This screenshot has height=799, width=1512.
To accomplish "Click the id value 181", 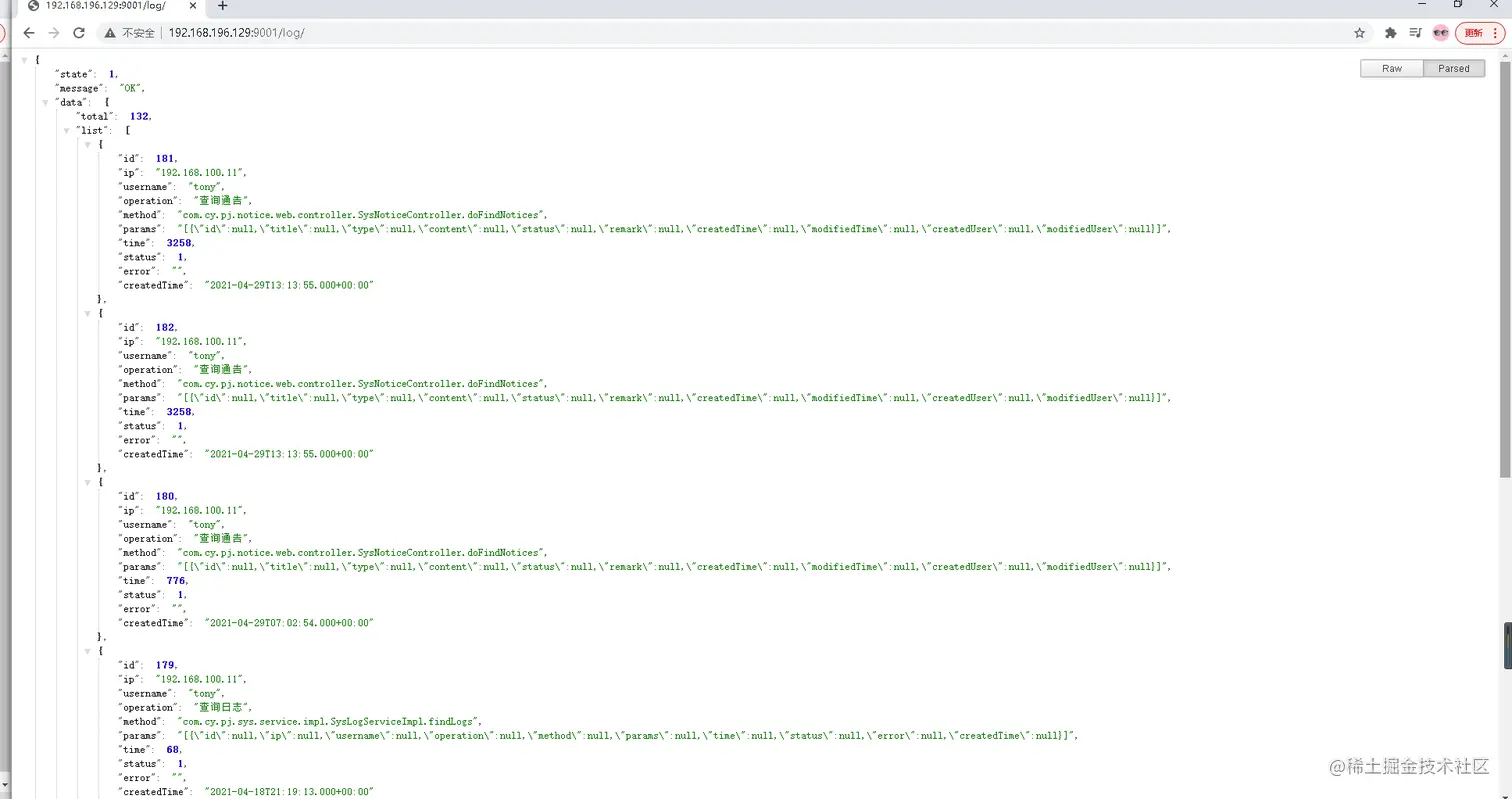I will 166,158.
